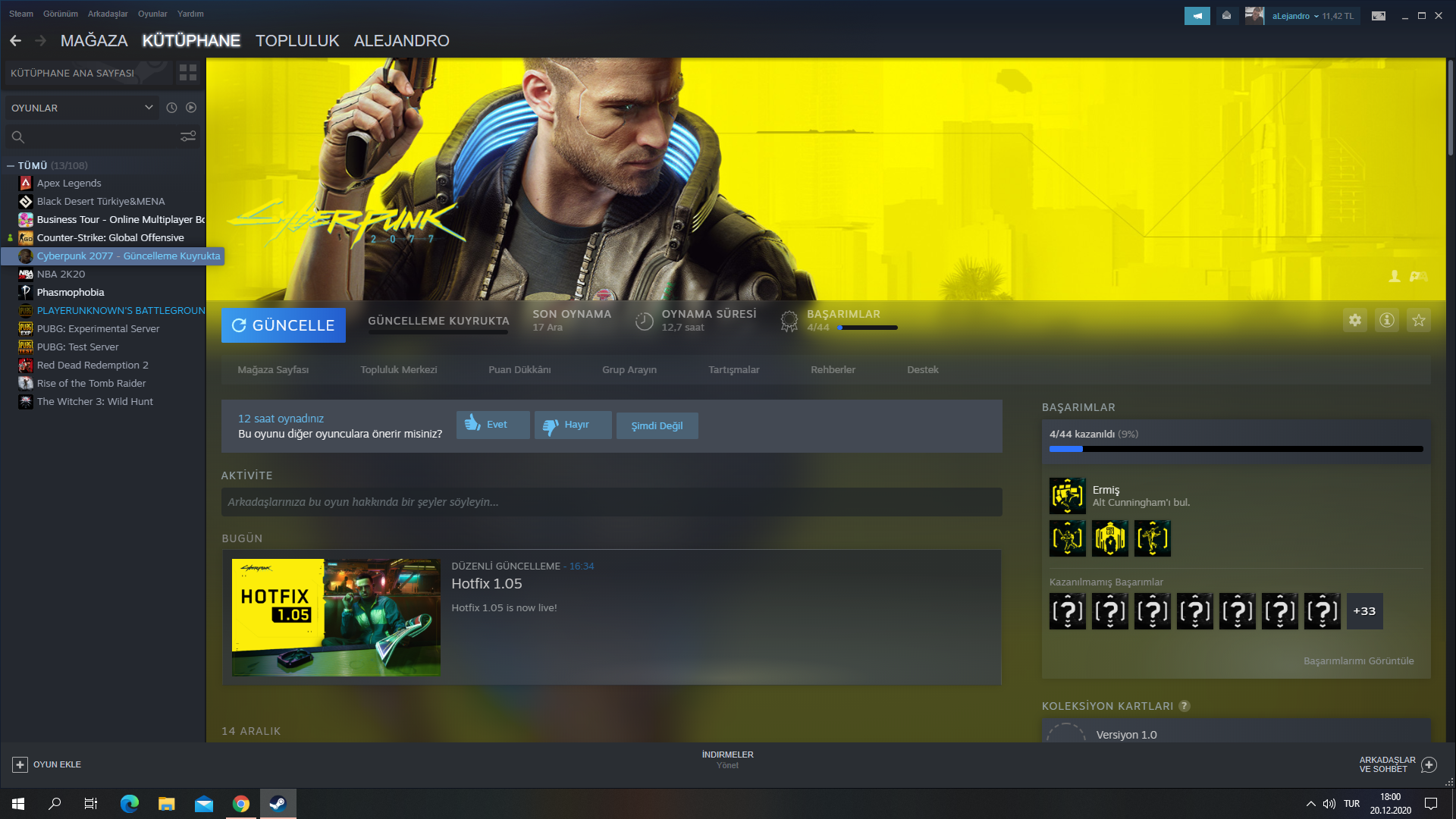Open Steam announcements megaphone button
This screenshot has width=1456, height=819.
click(1197, 16)
